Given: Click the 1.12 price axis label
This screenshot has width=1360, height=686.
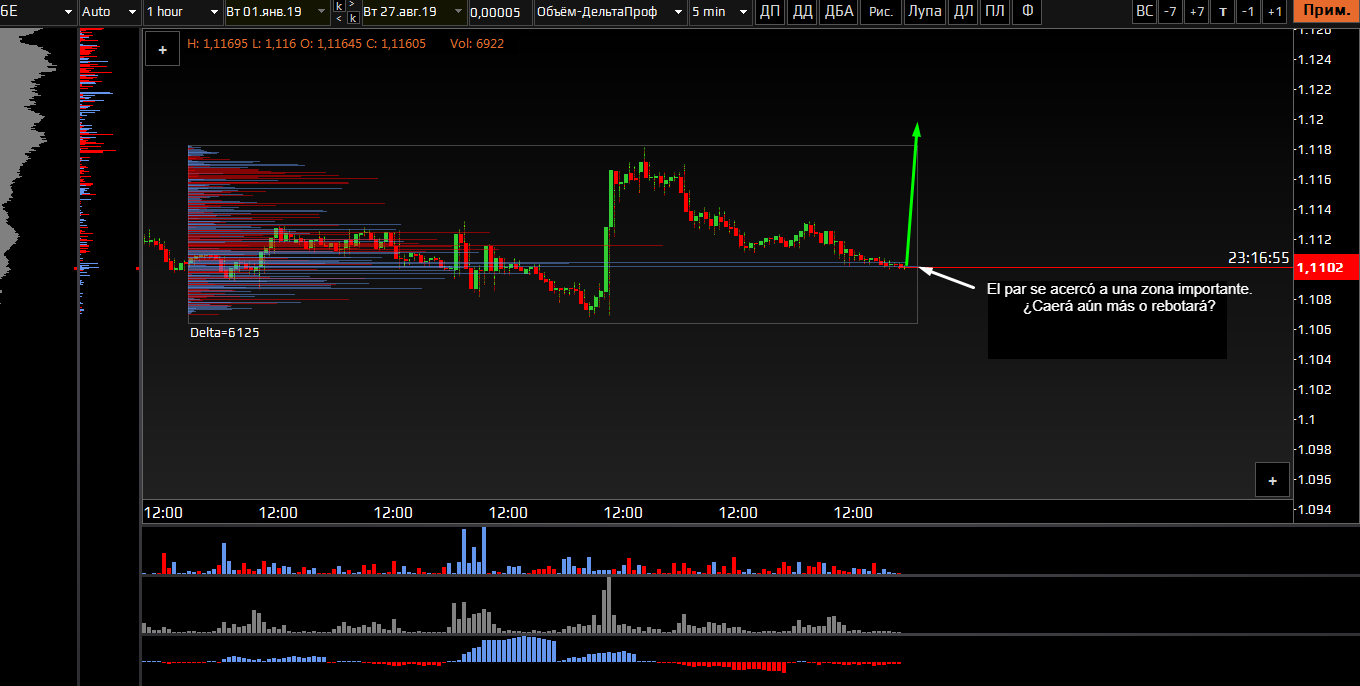Looking at the screenshot, I should [x=1311, y=120].
